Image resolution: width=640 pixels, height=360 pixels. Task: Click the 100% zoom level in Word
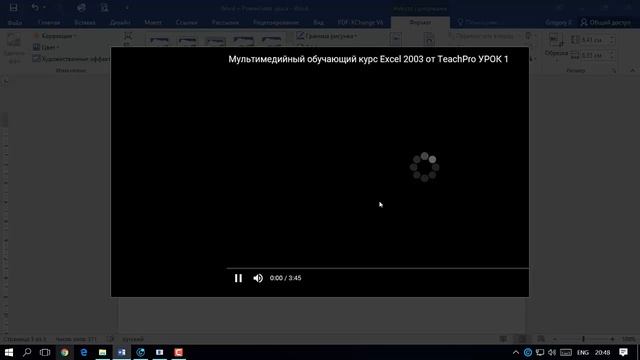[x=629, y=339]
